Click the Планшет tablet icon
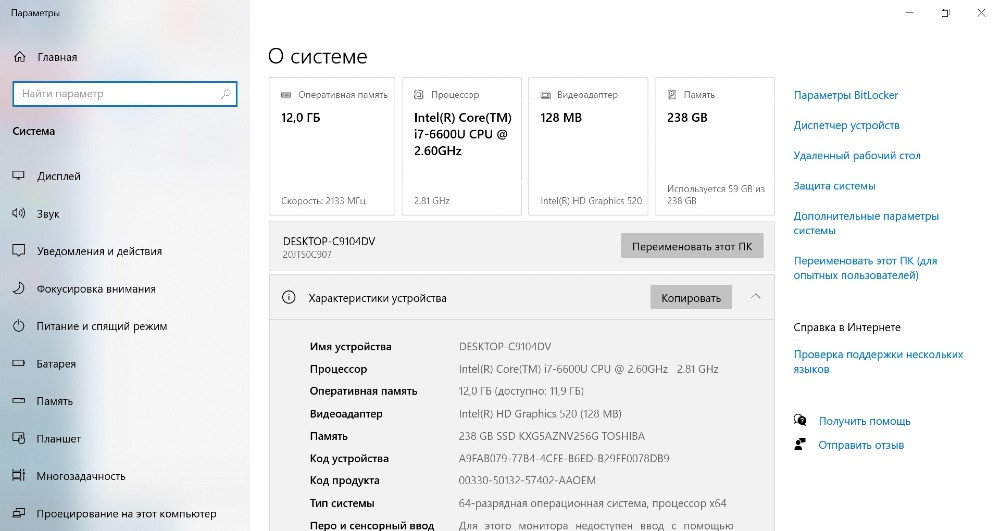Viewport: 1000px width, 531px height. pyautogui.click(x=18, y=439)
